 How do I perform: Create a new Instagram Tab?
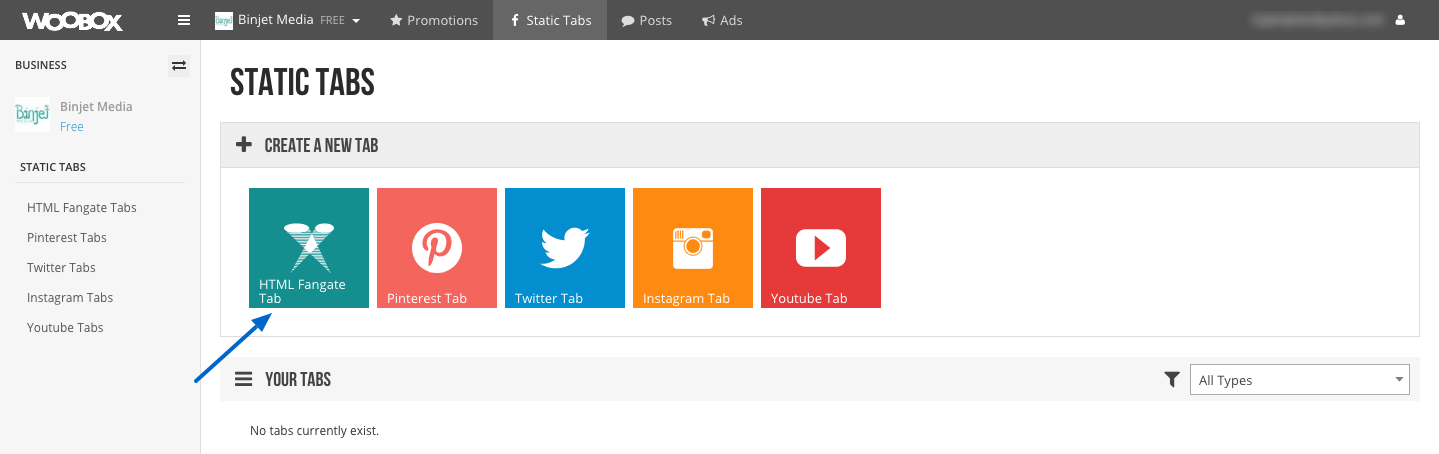[x=693, y=248]
